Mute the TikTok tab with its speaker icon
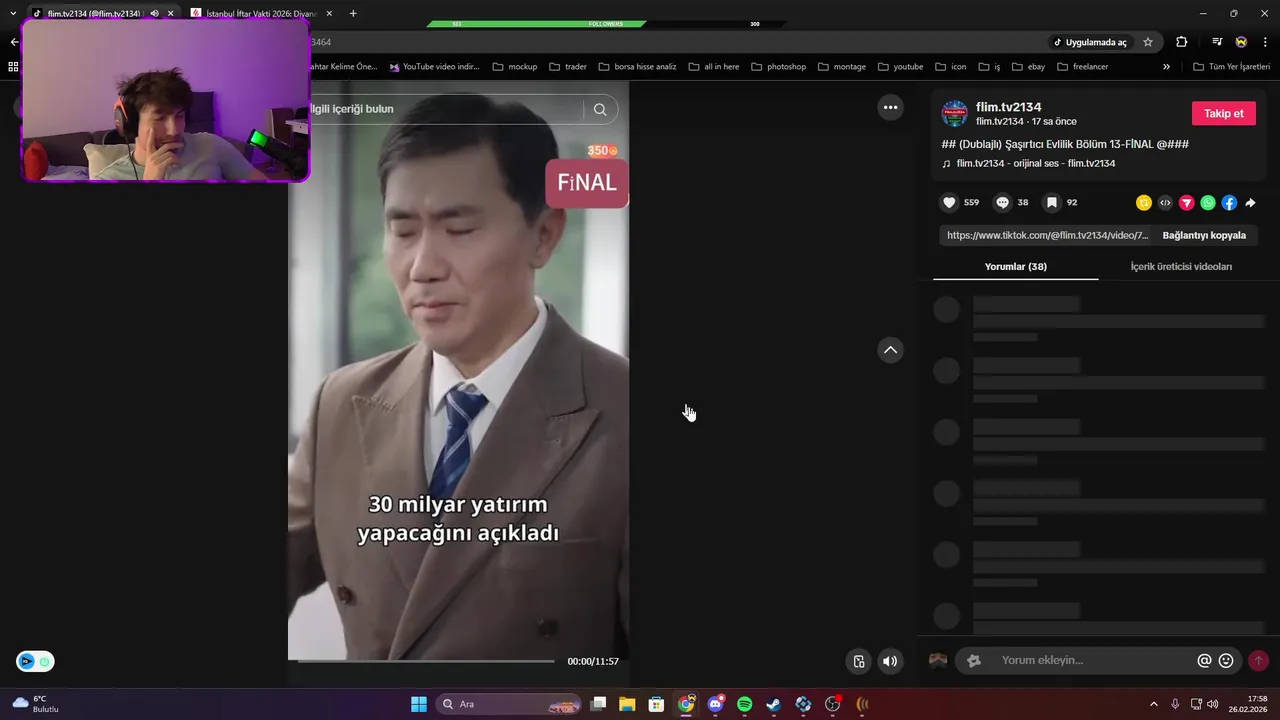 coord(154,14)
